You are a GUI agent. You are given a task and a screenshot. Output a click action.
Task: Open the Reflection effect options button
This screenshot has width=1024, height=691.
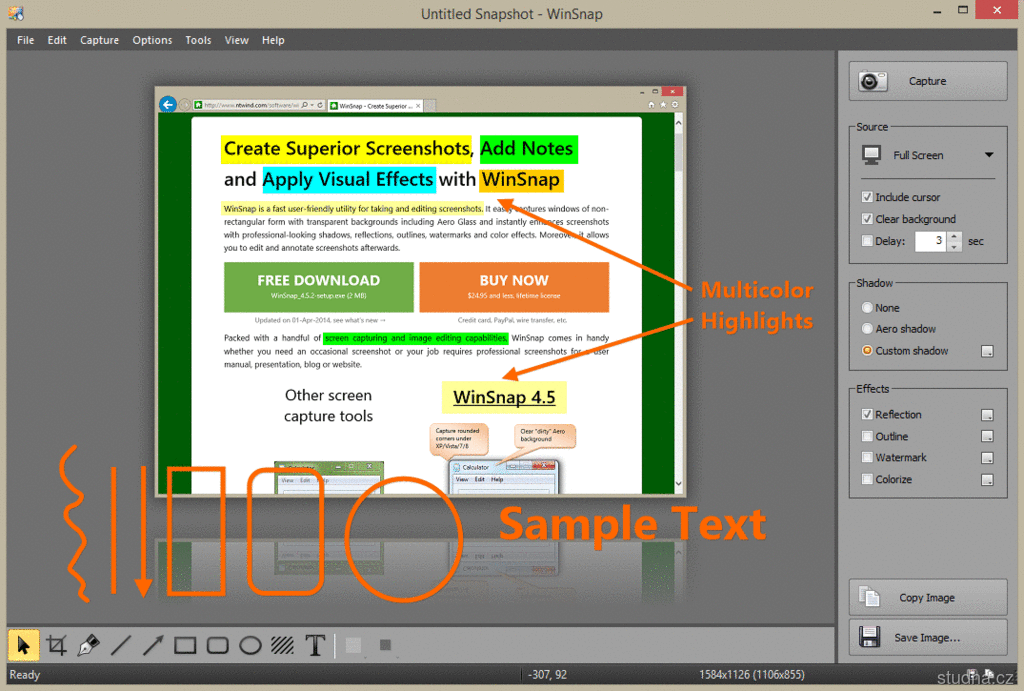click(987, 415)
